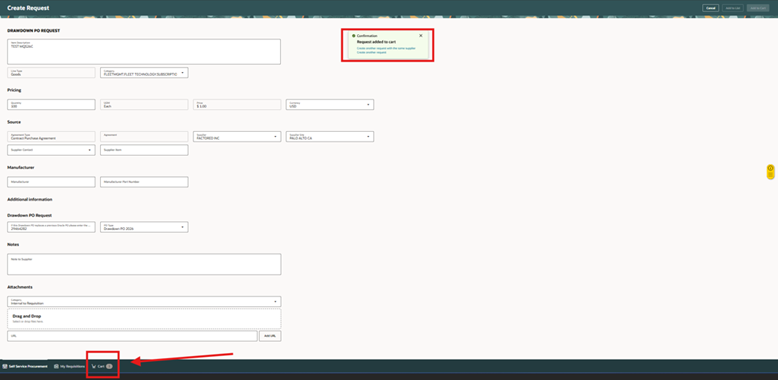
Task: Open the Supplier Contact dropdown
Action: (51, 150)
